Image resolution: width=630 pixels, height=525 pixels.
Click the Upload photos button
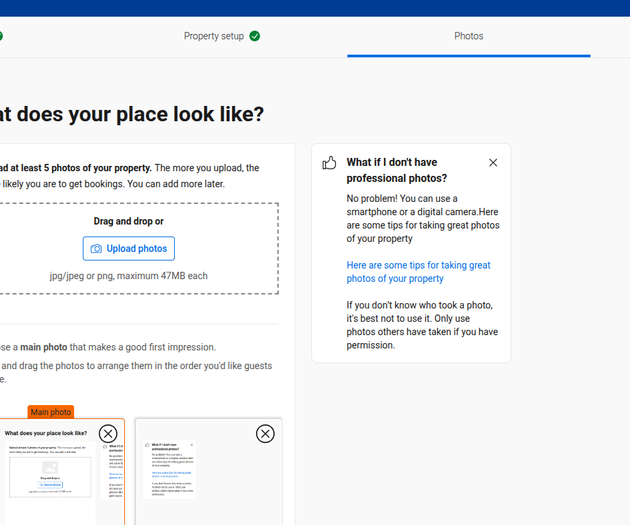[x=129, y=249]
